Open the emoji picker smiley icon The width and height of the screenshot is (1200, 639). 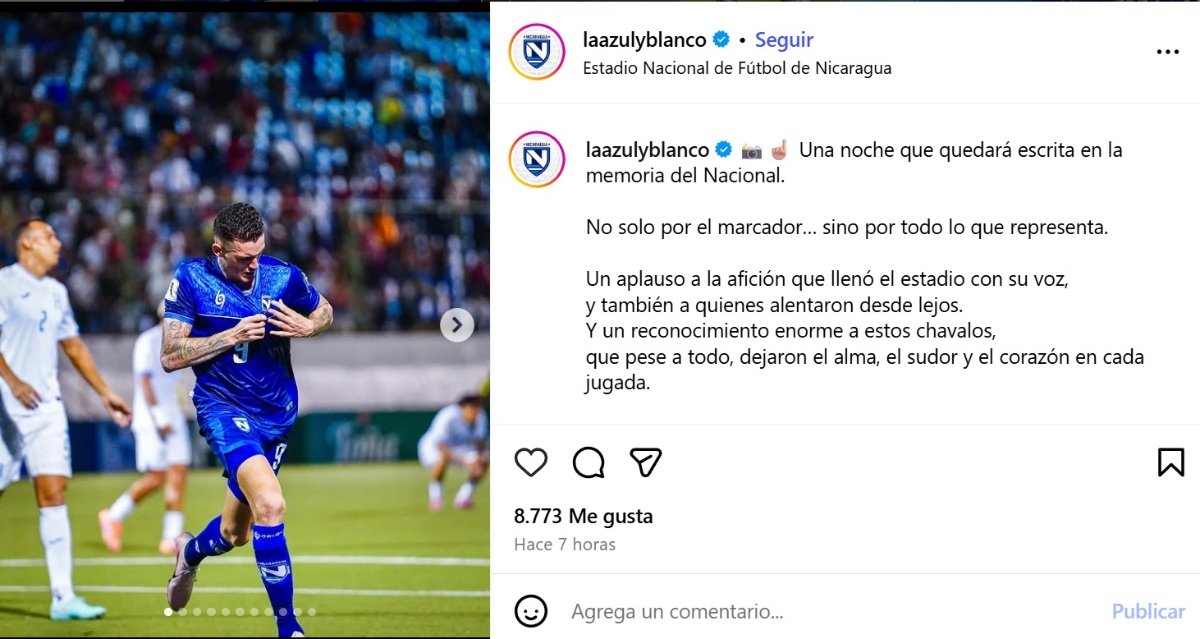click(x=531, y=610)
